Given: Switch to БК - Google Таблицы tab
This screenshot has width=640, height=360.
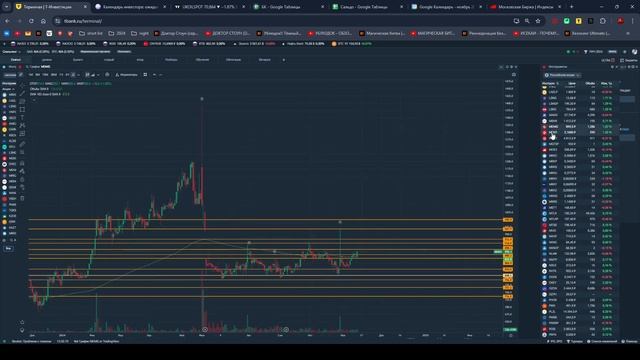Looking at the screenshot, I should click(289, 7).
